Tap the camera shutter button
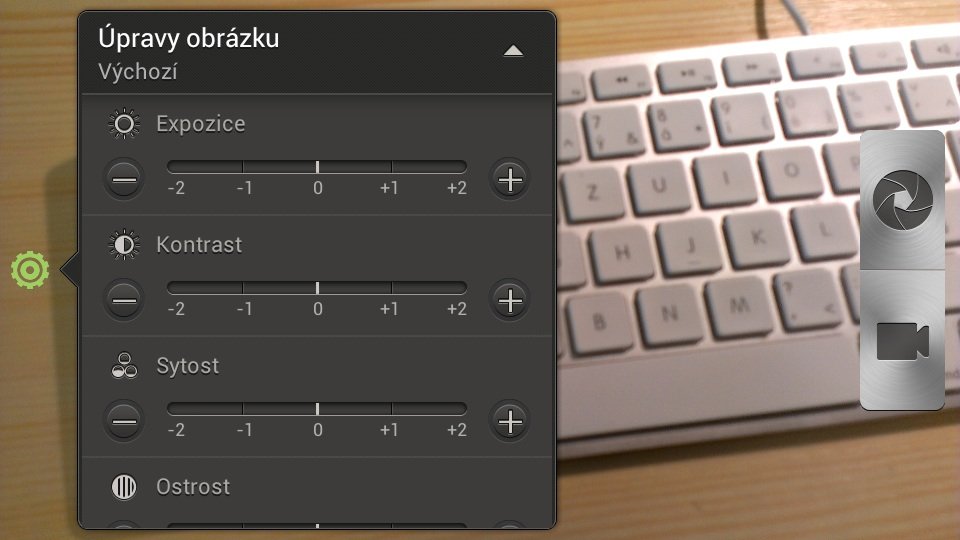The height and width of the screenshot is (540, 960). pos(902,200)
